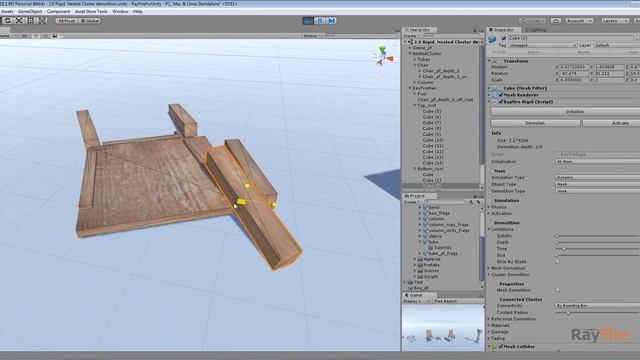
Task: Click the bend prefab icon
Action: 425,207
